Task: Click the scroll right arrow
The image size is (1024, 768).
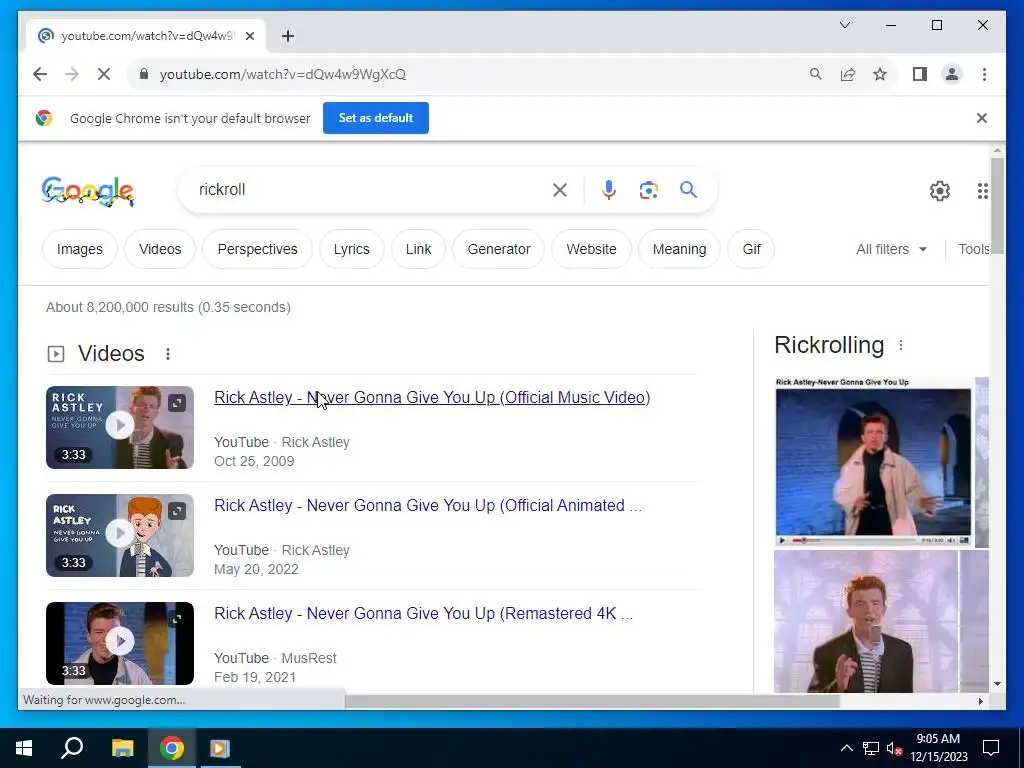Action: (x=980, y=702)
